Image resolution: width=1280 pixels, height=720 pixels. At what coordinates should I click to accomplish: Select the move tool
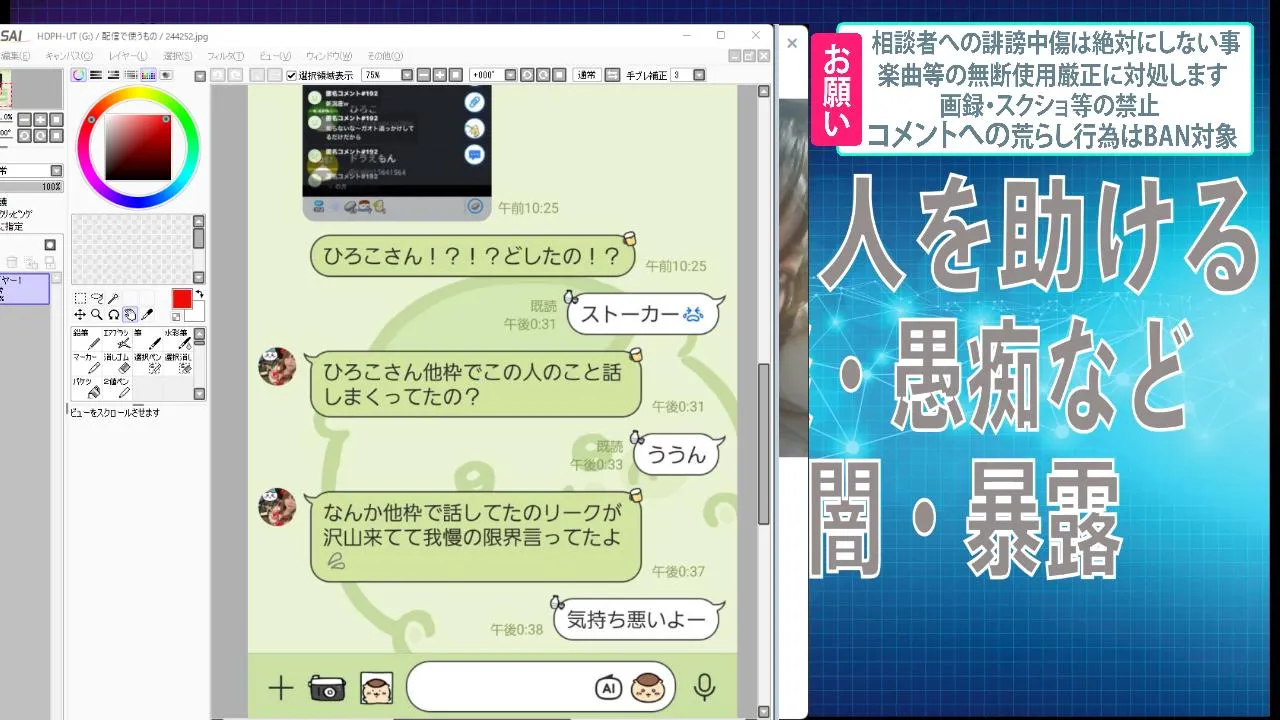tap(80, 314)
